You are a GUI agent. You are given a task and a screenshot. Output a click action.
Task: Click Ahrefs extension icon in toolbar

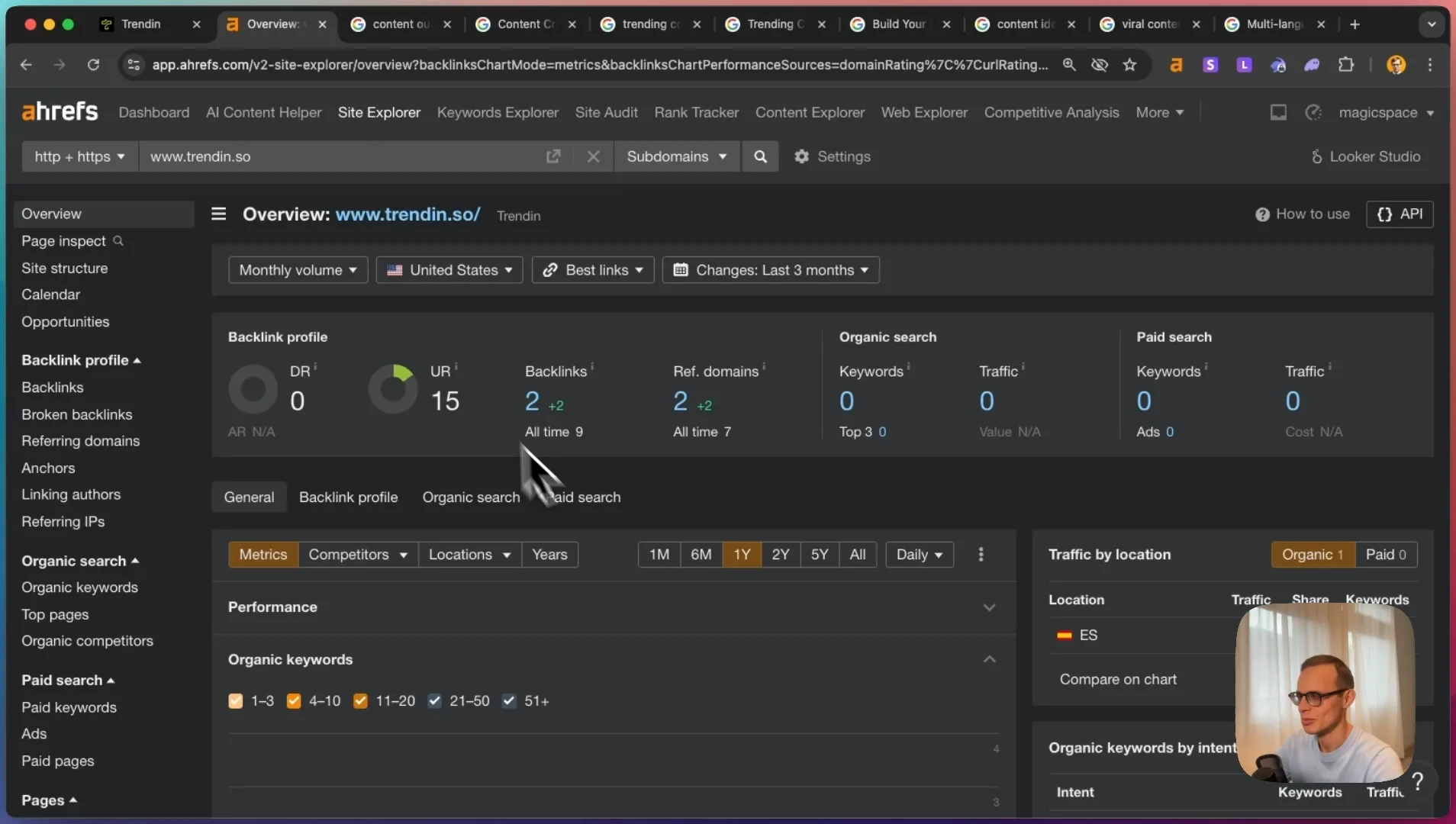pos(1176,65)
